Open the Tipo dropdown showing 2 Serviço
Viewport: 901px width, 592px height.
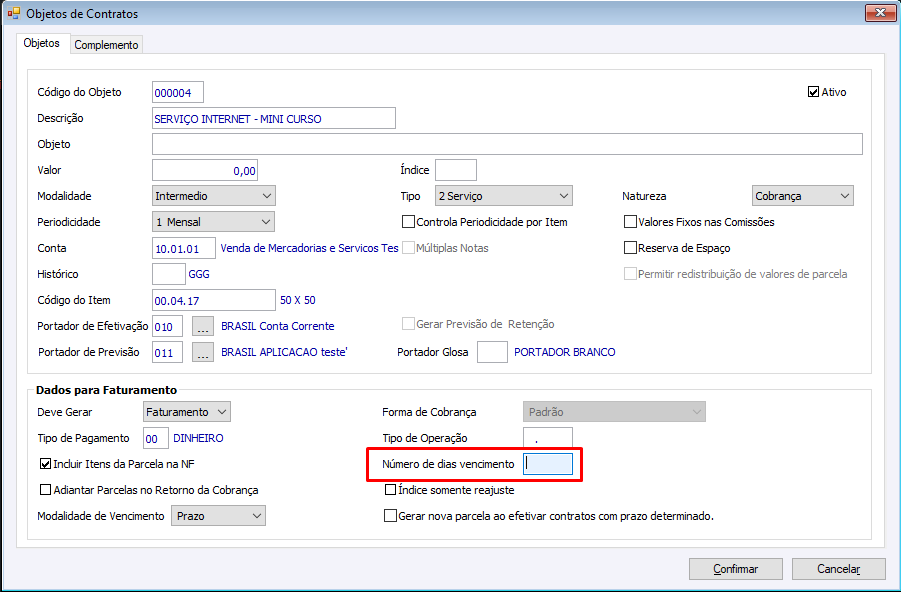[x=503, y=195]
